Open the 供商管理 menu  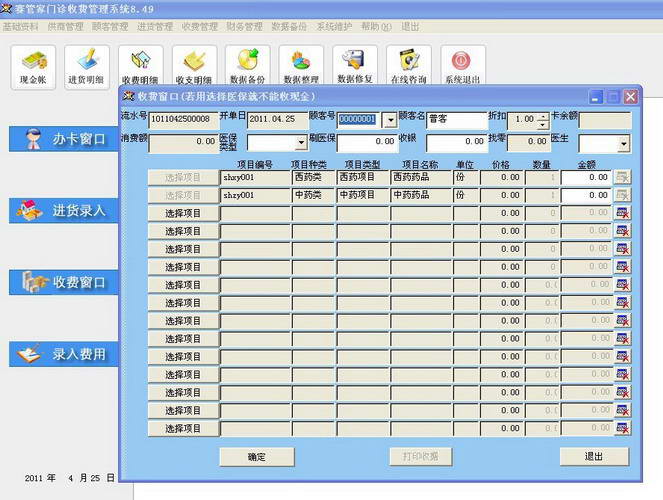(x=65, y=27)
